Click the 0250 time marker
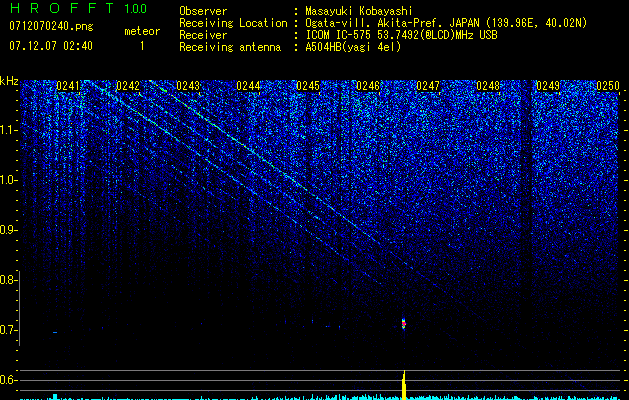The height and width of the screenshot is (400, 629). coord(608,86)
